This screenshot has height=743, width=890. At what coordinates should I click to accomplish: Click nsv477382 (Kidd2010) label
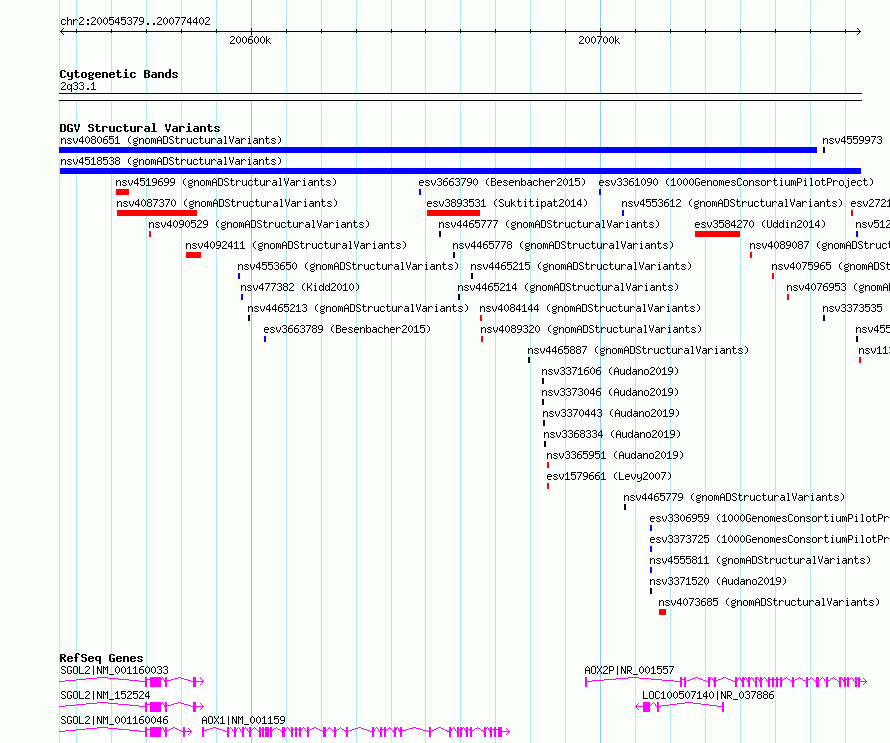click(300, 287)
